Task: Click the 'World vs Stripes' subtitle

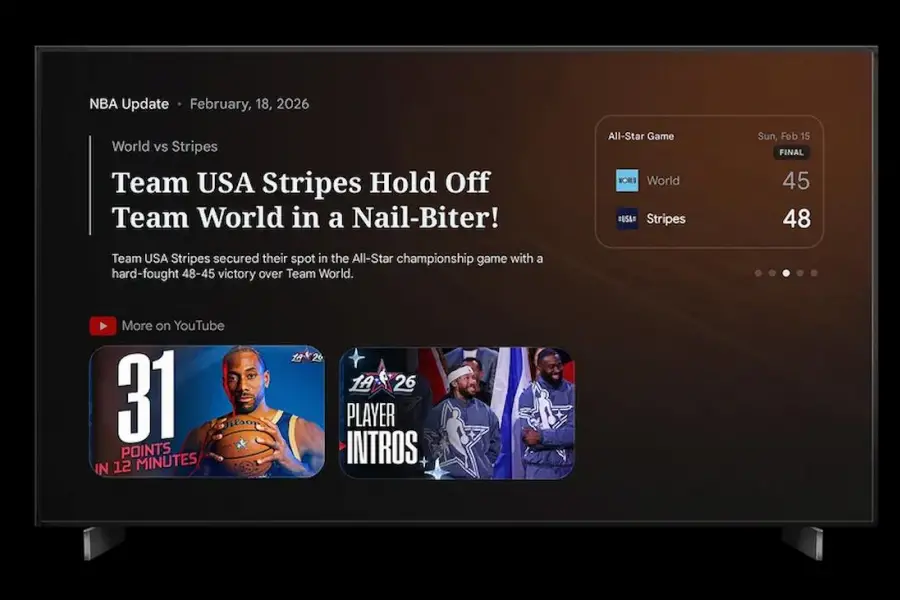Action: pyautogui.click(x=164, y=146)
